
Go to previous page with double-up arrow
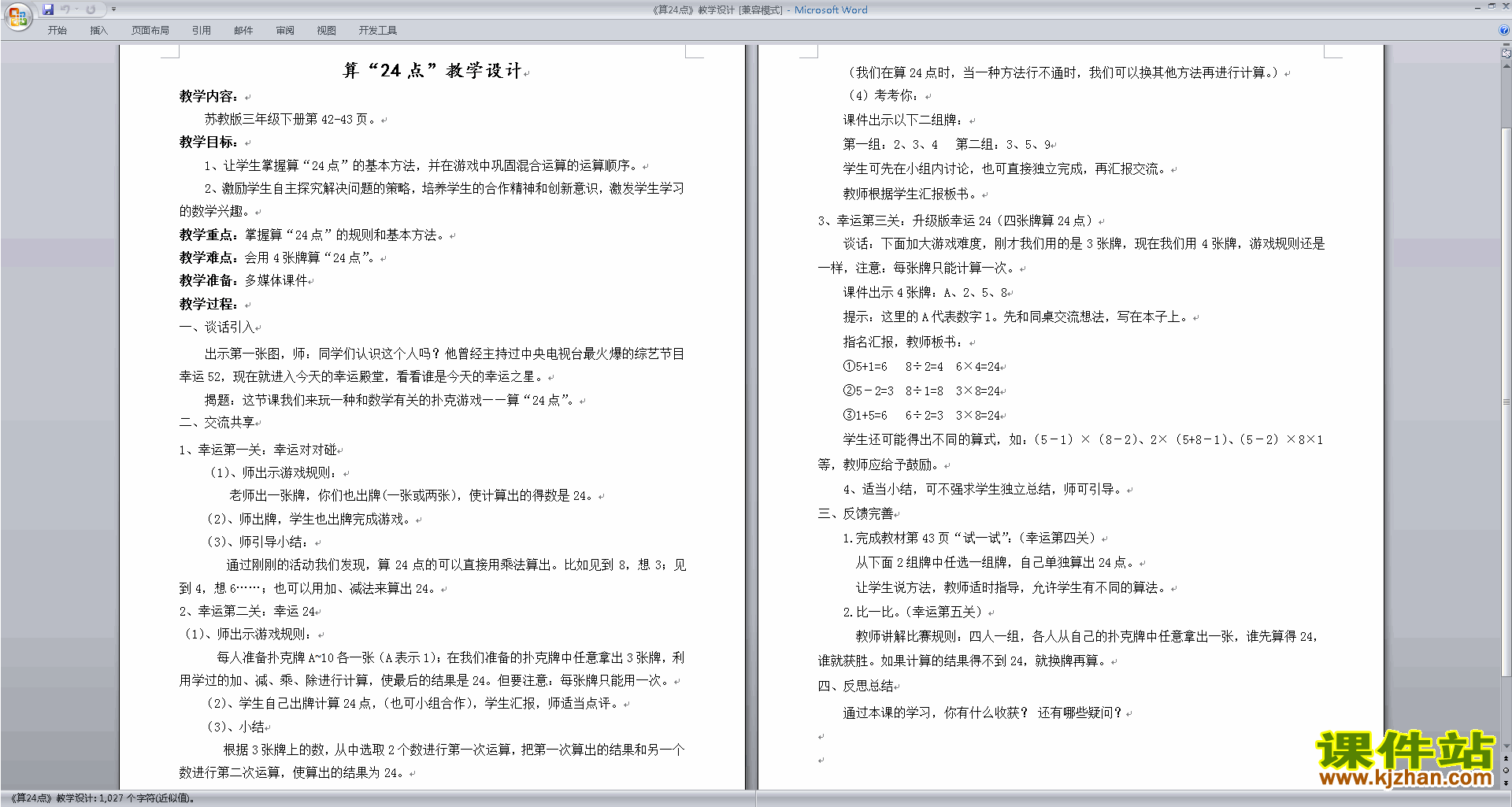pos(1506,758)
